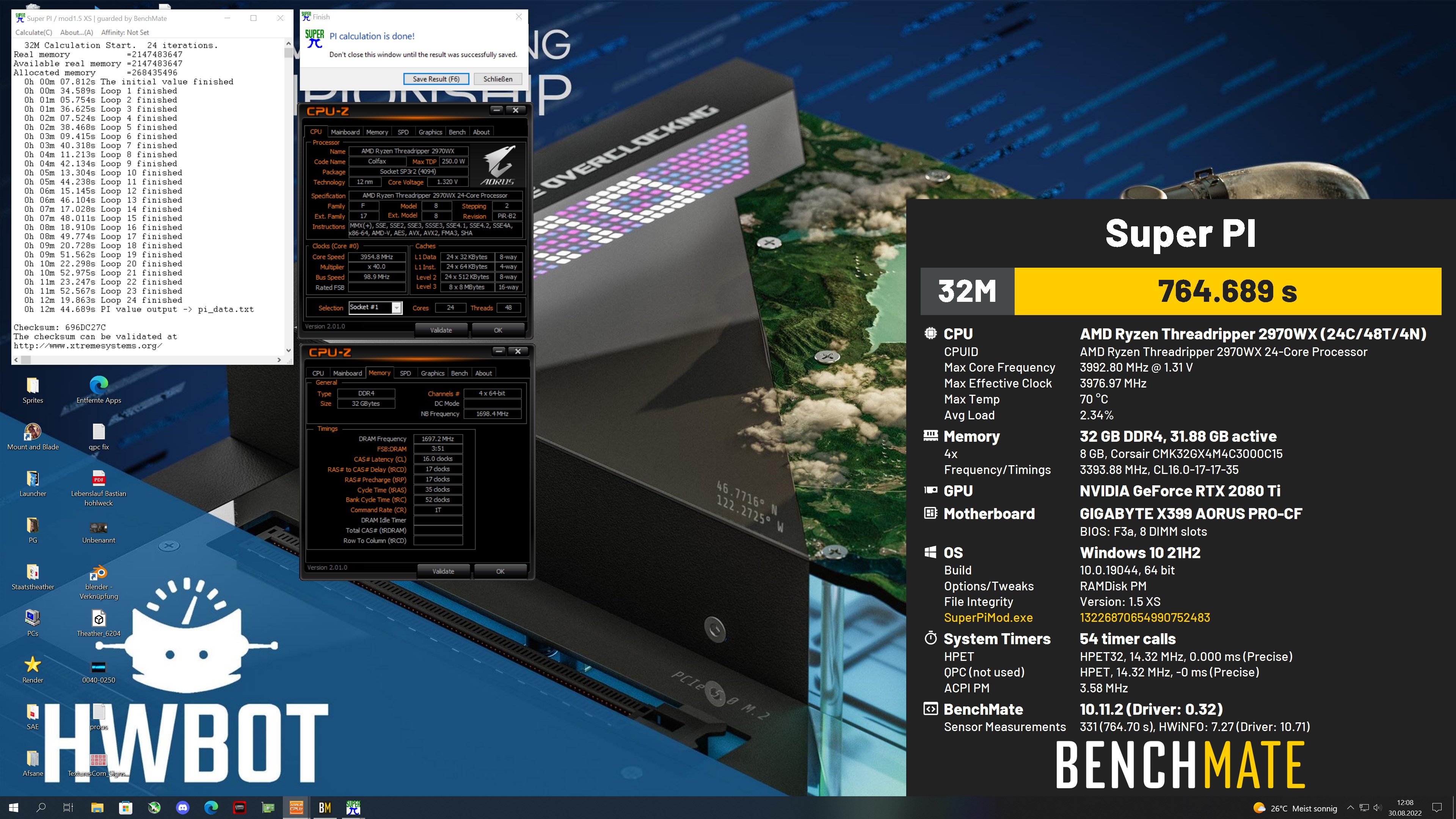Open Entfernte Apps Edge shortcut
Viewport: 1456px width, 819px height.
[98, 390]
